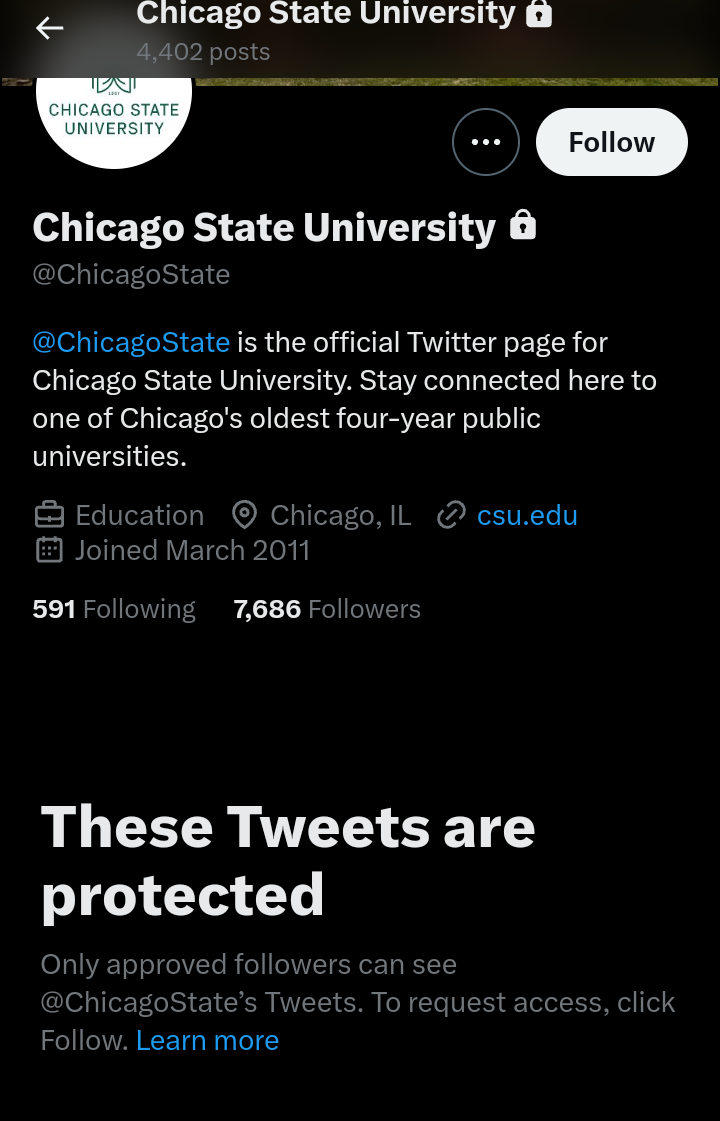
Task: Click the Chicago, IL location text
Action: pyautogui.click(x=340, y=515)
